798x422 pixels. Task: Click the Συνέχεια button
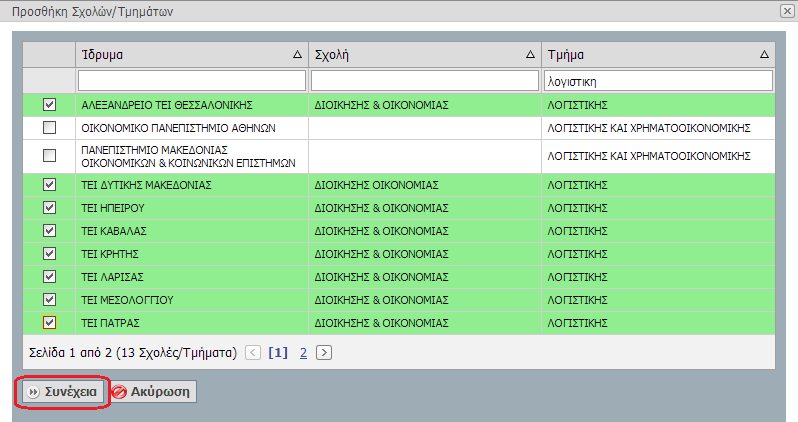pyautogui.click(x=63, y=391)
